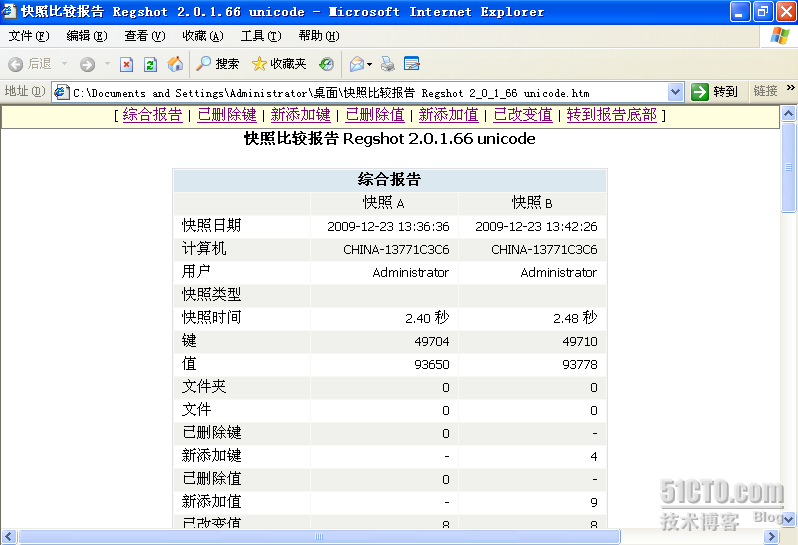
Task: Open the 帮助(H) menu
Action: pos(319,36)
